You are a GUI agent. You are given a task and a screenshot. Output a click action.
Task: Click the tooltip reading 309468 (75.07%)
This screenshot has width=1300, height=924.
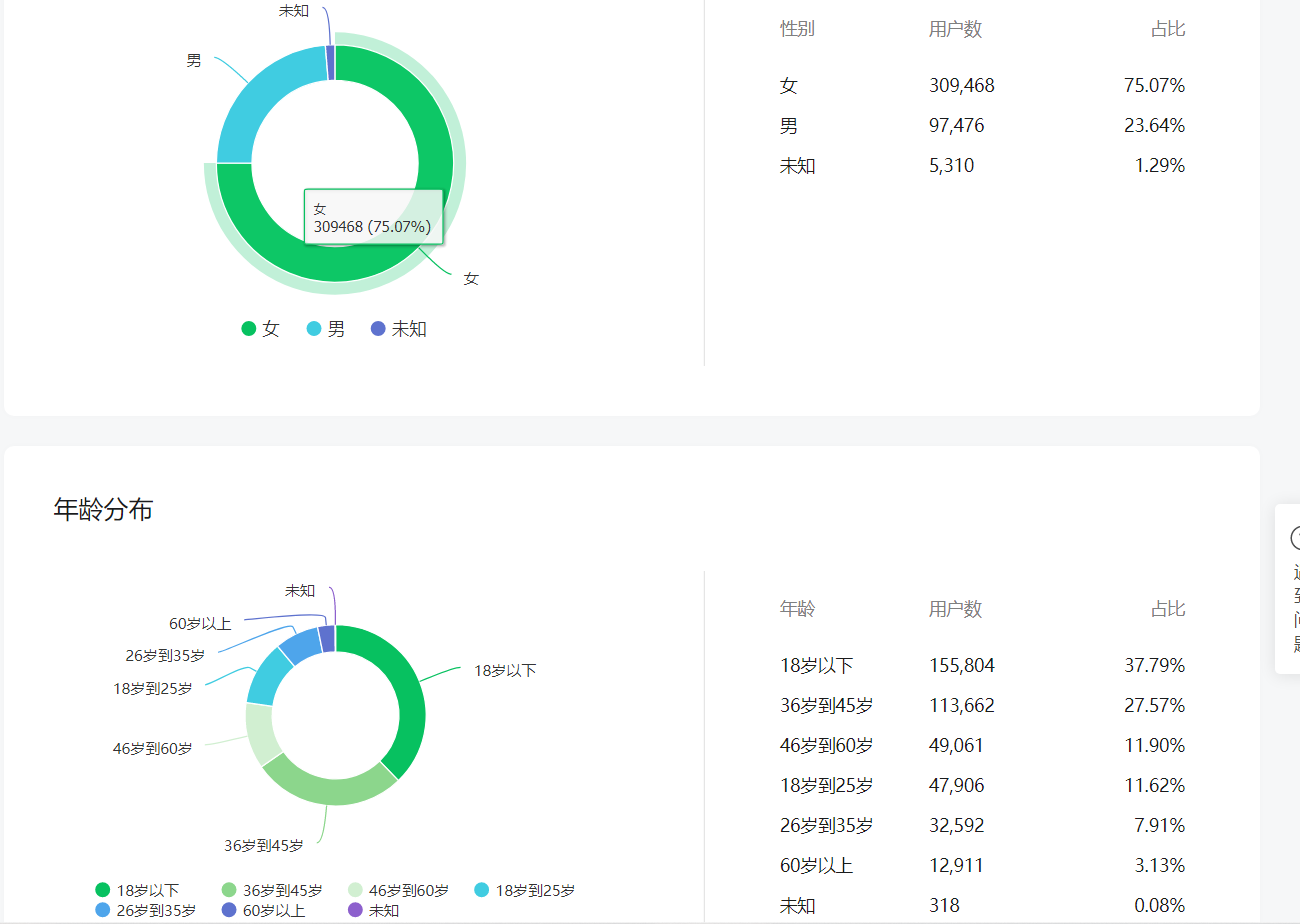point(373,217)
